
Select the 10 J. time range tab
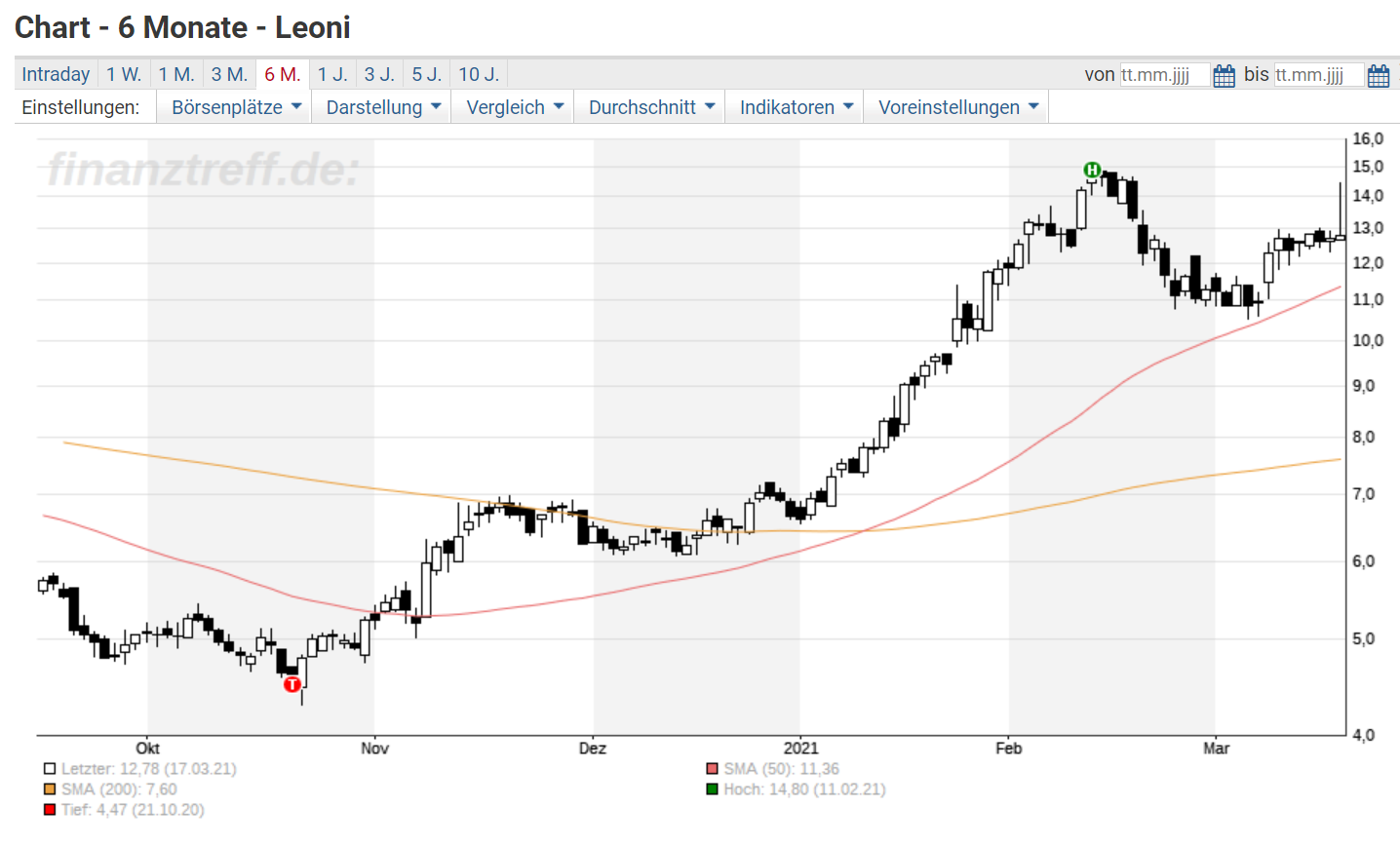(x=479, y=74)
